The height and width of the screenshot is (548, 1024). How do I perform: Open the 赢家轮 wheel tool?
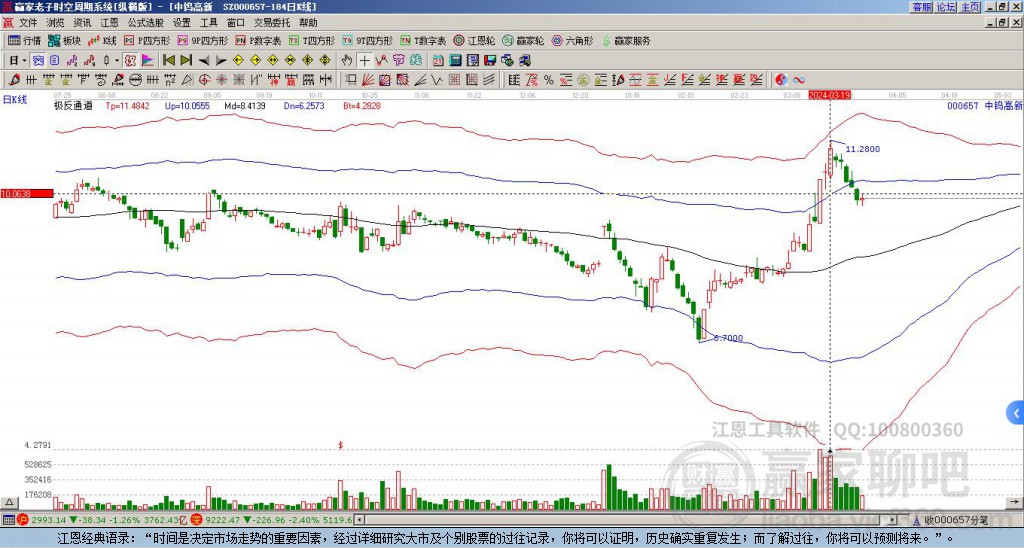[523, 40]
